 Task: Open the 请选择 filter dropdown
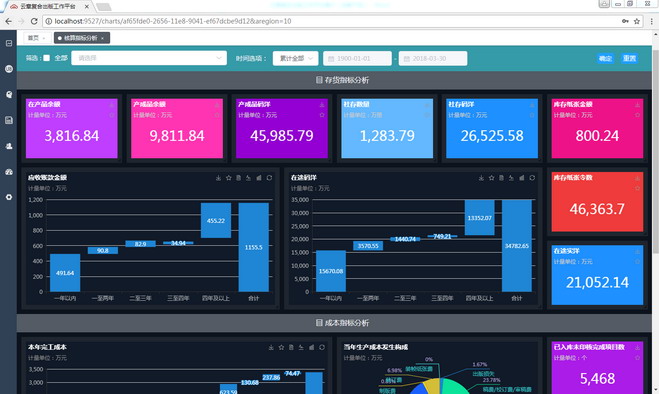pyautogui.click(x=149, y=58)
